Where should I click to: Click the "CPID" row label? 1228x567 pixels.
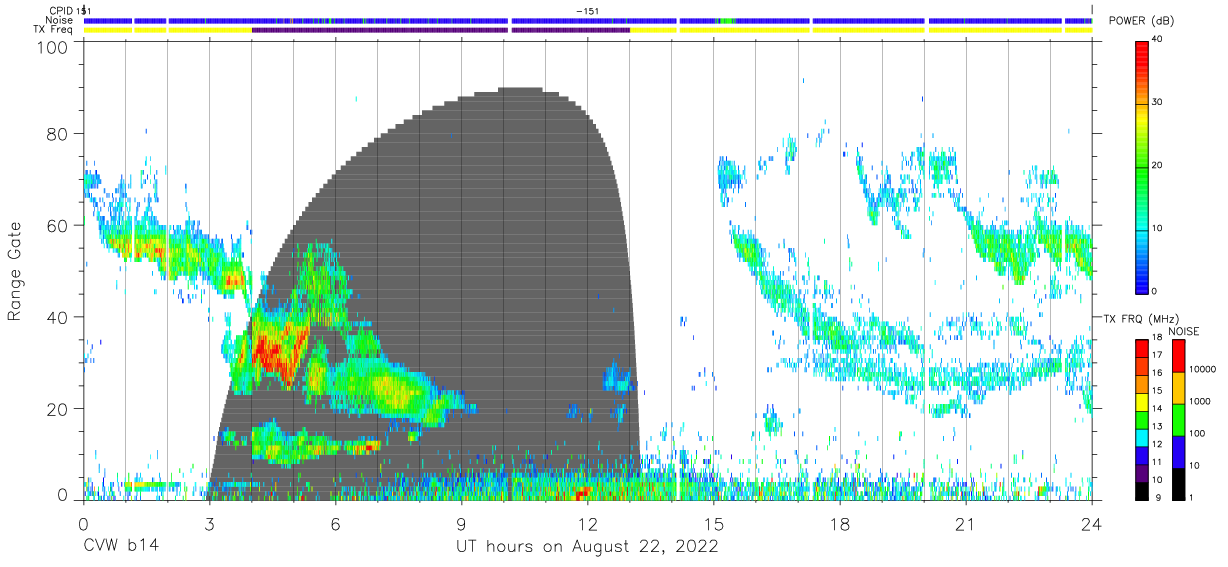pos(60,10)
